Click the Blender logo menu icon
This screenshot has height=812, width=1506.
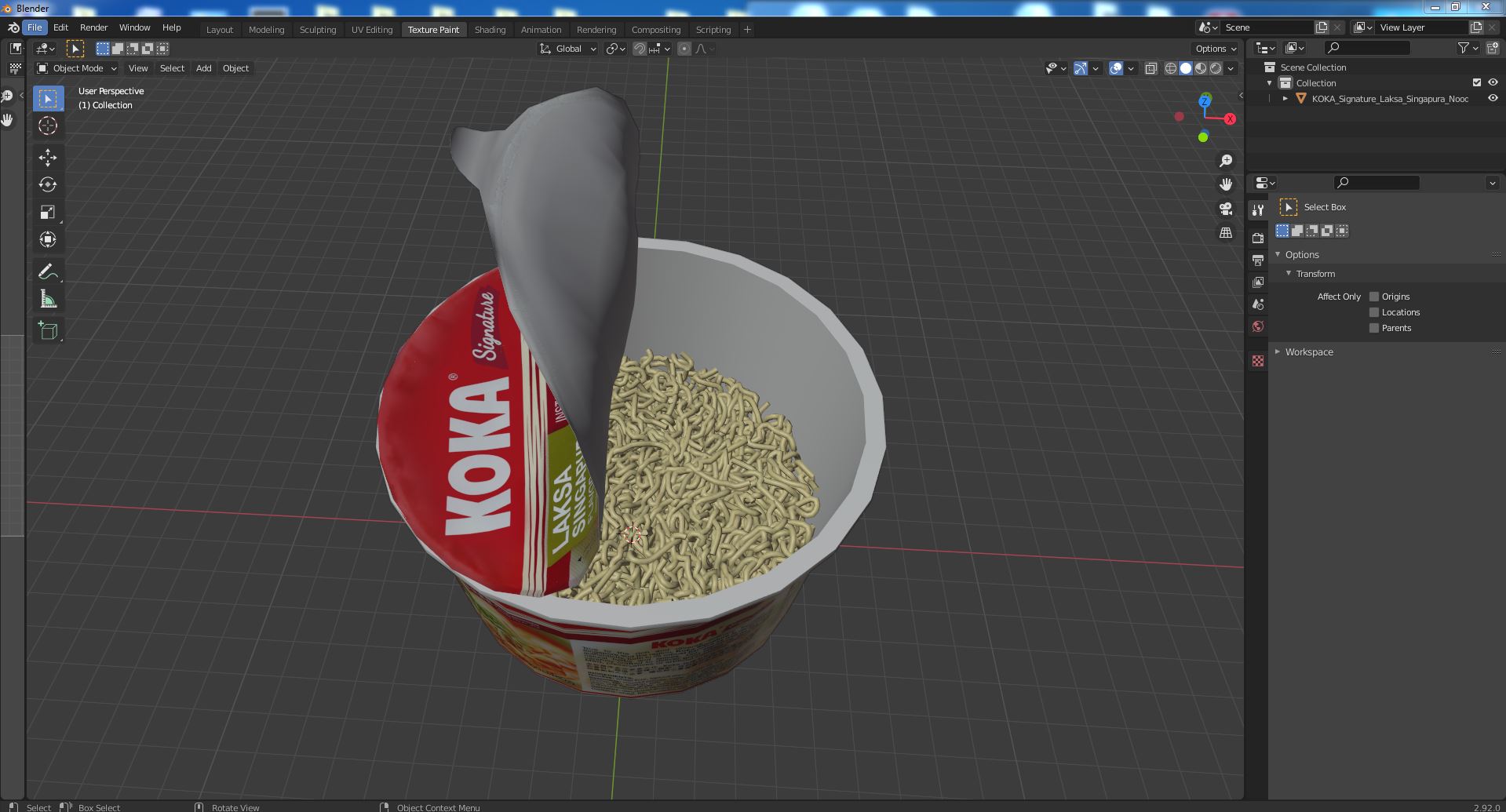pos(13,27)
